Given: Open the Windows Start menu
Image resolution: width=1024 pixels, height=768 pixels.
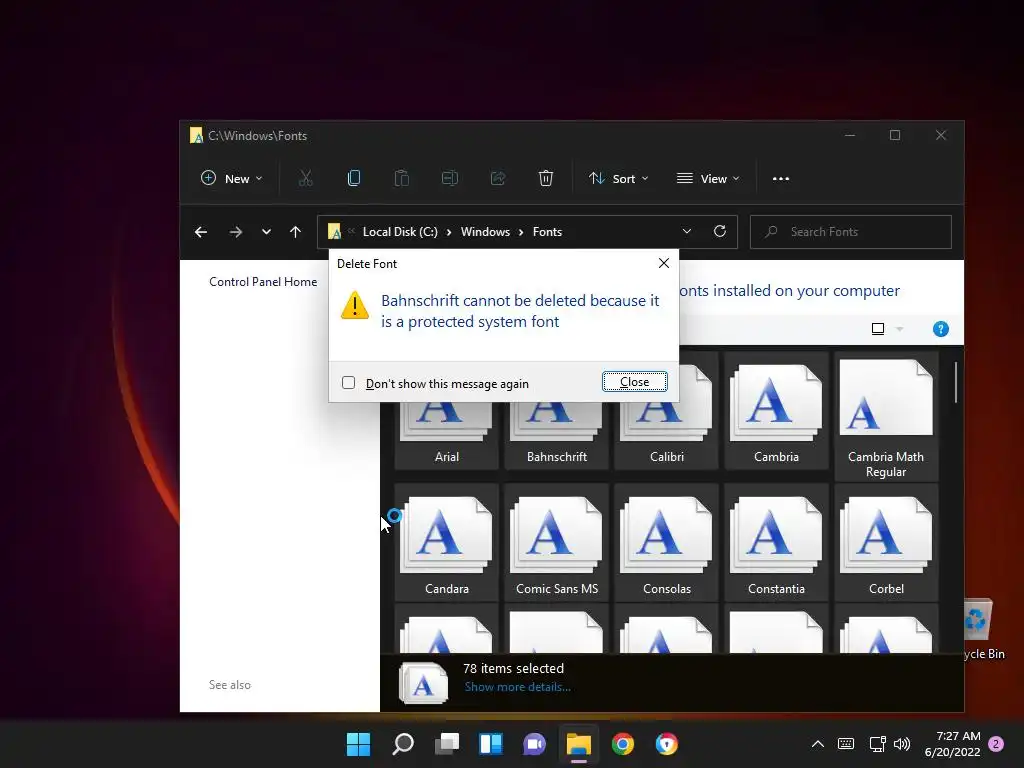Looking at the screenshot, I should coord(359,744).
